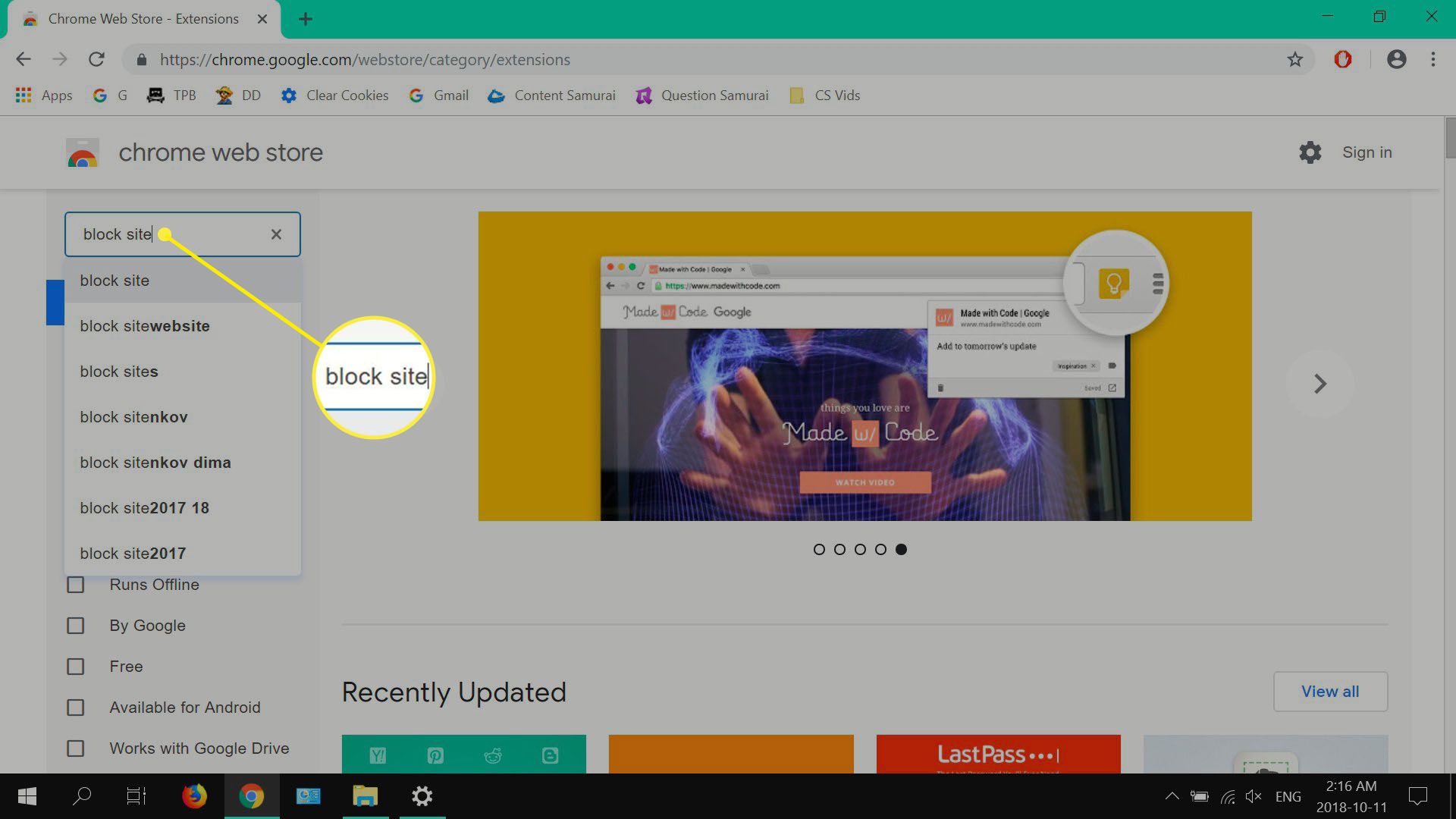Open Chrome's three-dot menu
This screenshot has width=1456, height=819.
[x=1433, y=59]
